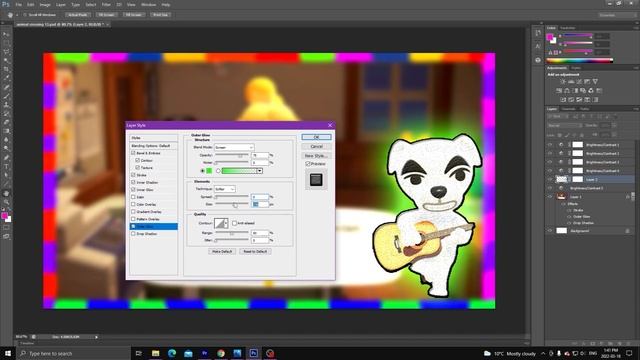Click the Reset to Default button
The height and width of the screenshot is (360, 640).
tap(255, 251)
